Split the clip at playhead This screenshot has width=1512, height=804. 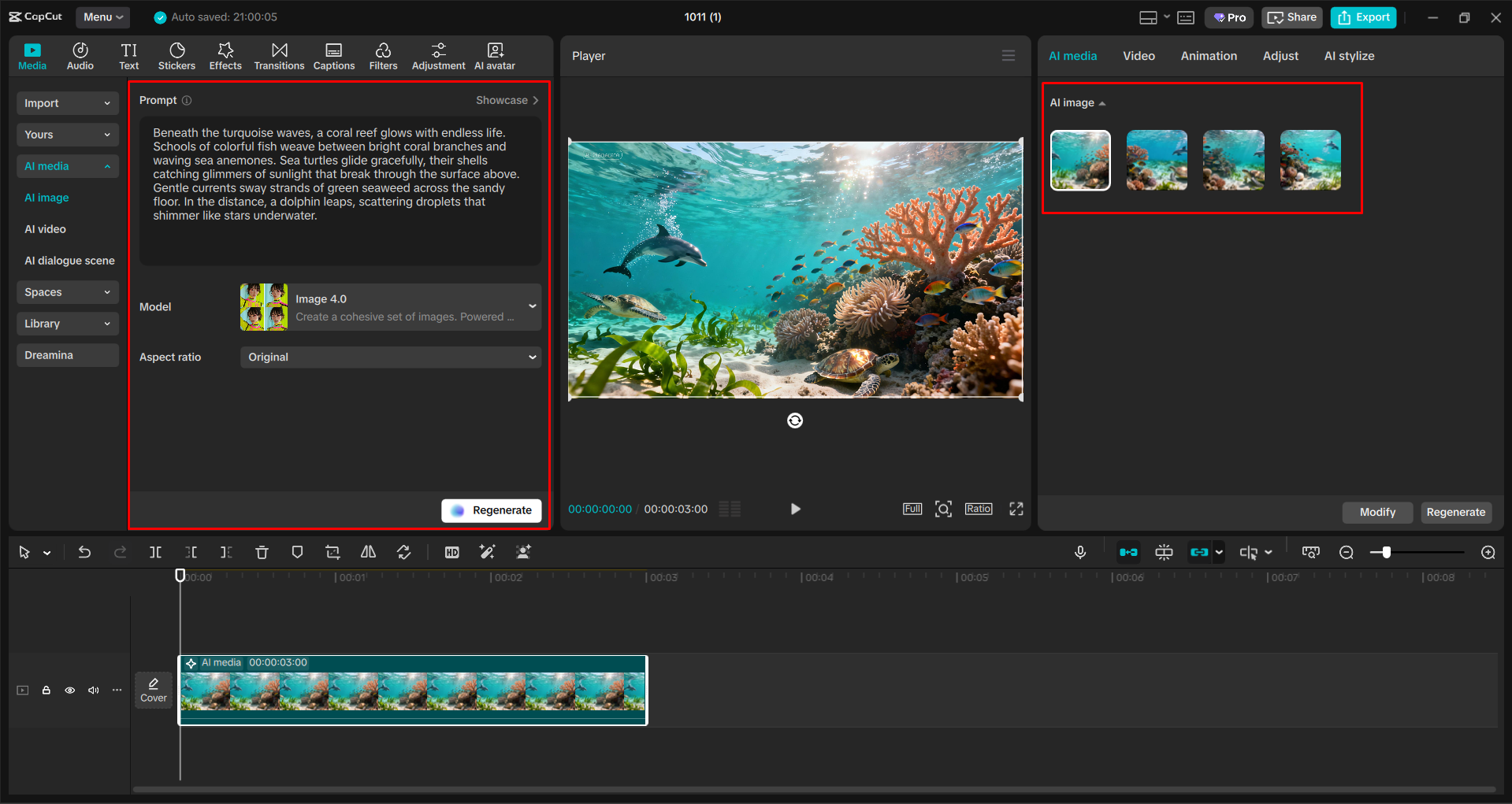[155, 552]
